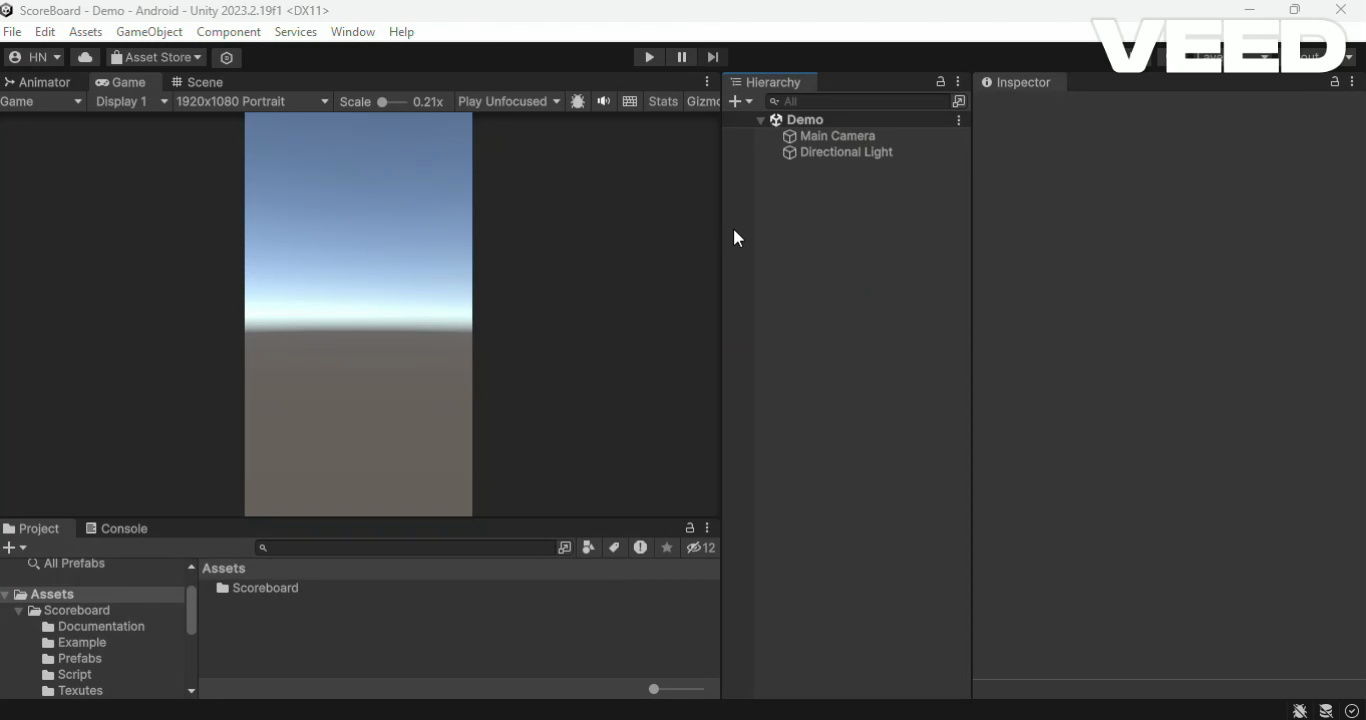Toggle the shortcuts keyboard icon in Game view
The width and height of the screenshot is (1366, 720).
point(630,101)
